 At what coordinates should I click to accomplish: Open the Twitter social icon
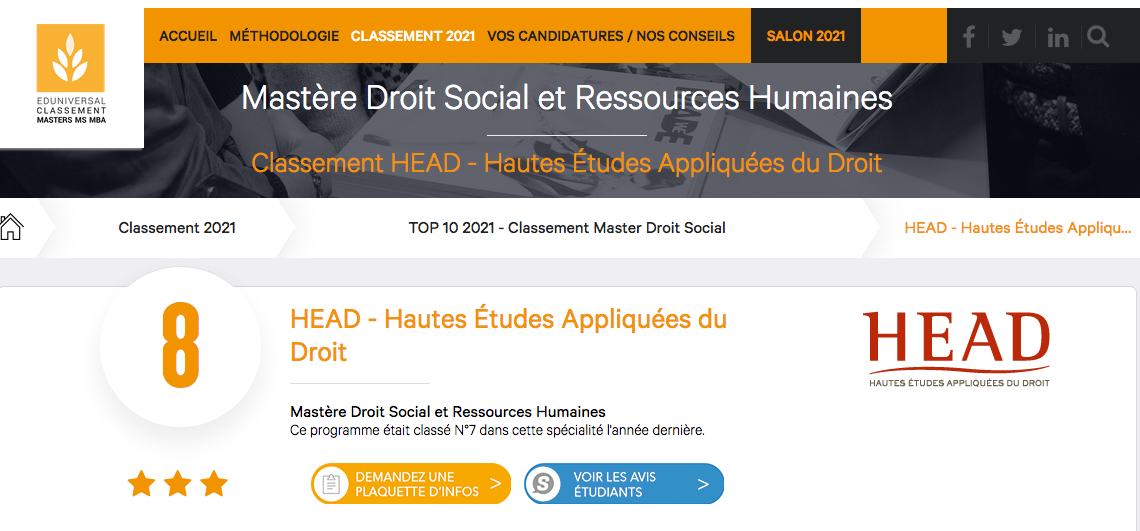[1011, 37]
